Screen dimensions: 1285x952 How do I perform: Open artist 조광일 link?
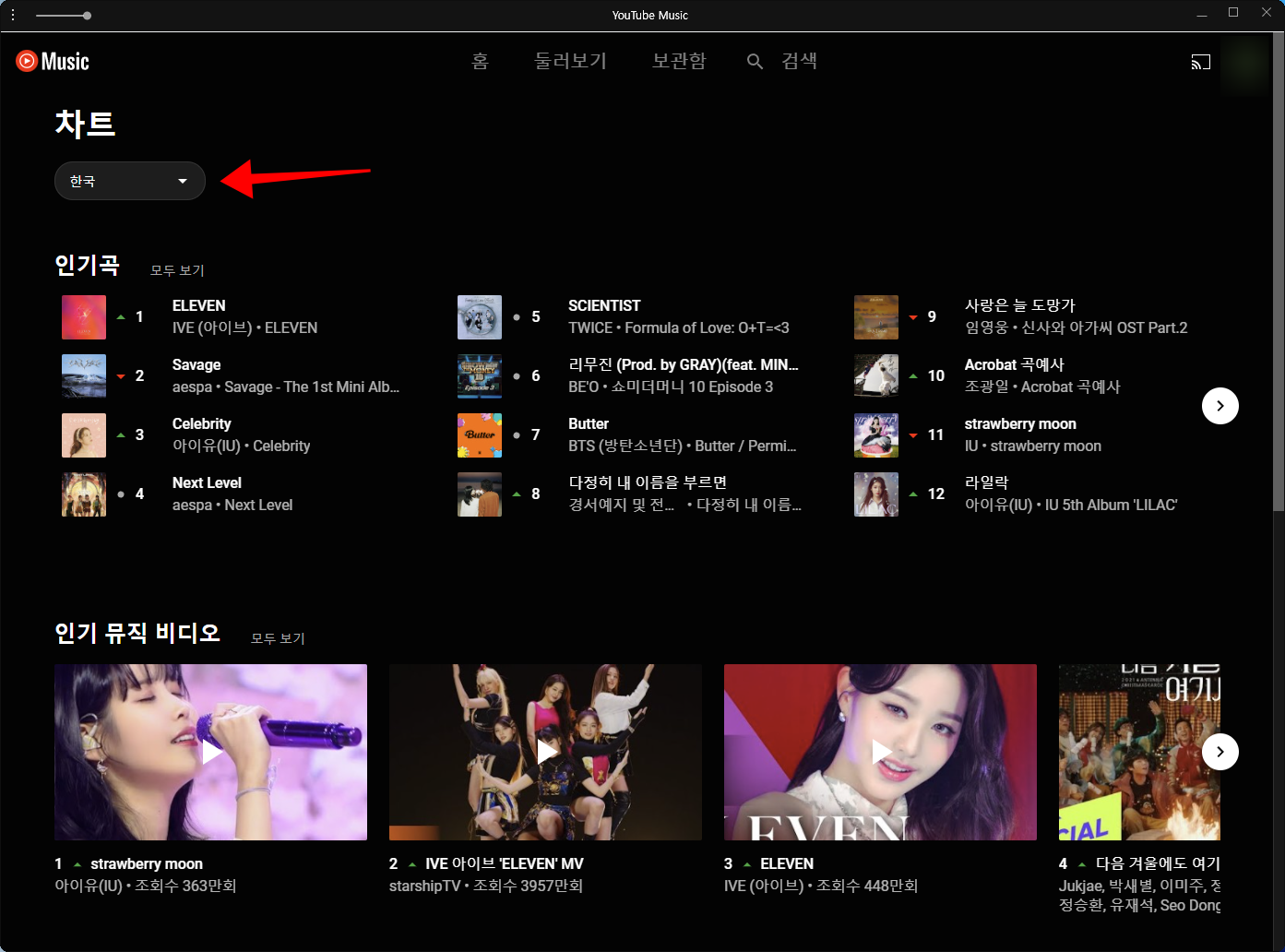[x=986, y=387]
